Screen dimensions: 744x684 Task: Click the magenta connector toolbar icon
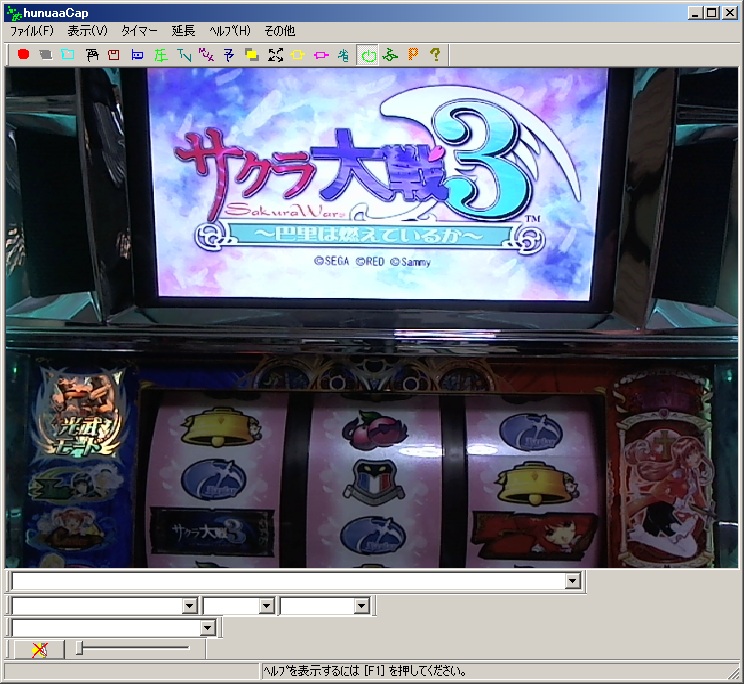click(321, 55)
